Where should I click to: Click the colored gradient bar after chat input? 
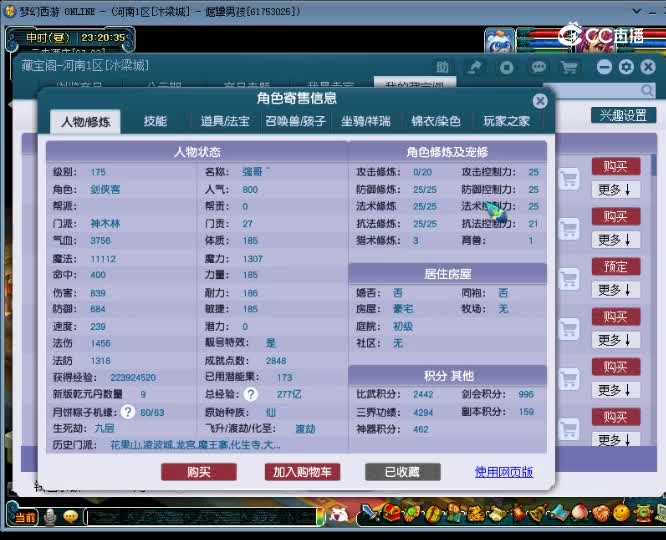320,517
